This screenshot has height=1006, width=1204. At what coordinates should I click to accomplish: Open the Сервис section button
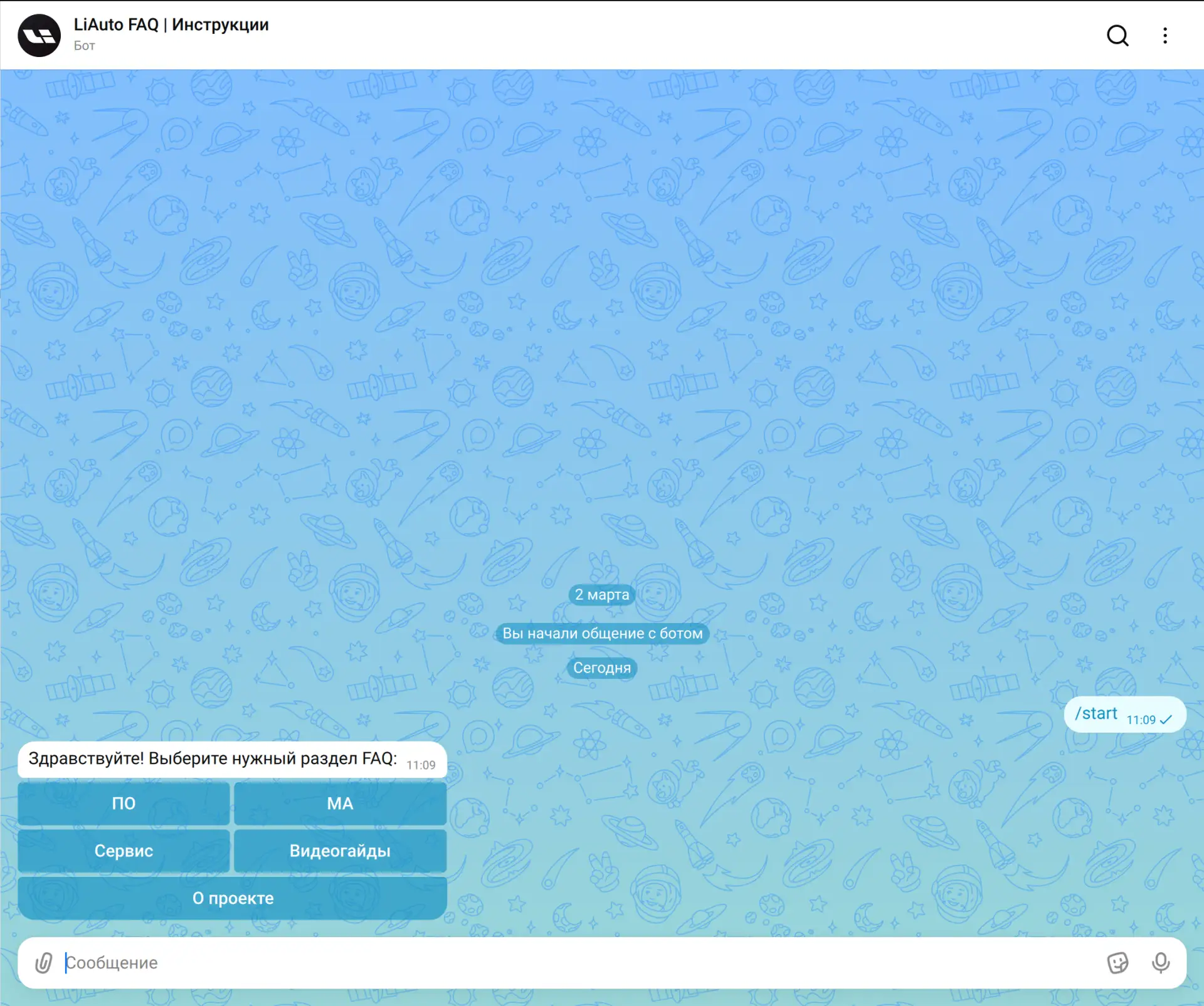tap(124, 851)
